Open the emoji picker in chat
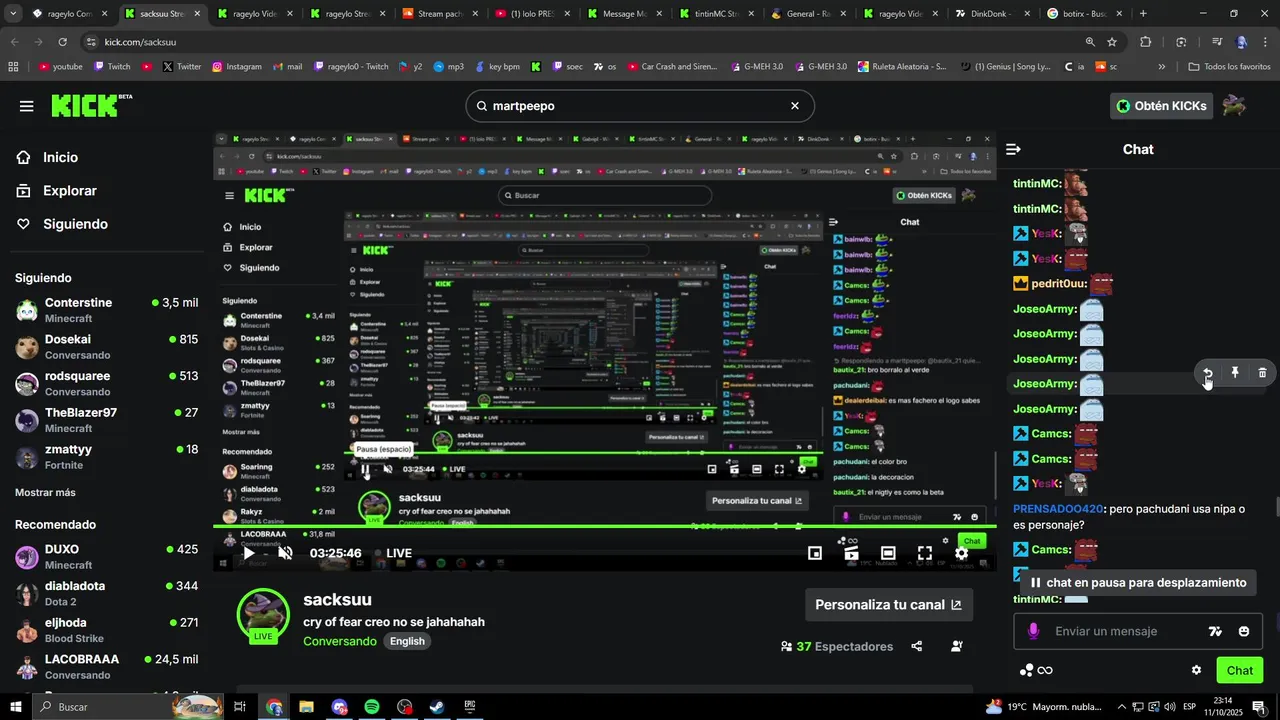 pos(1244,631)
